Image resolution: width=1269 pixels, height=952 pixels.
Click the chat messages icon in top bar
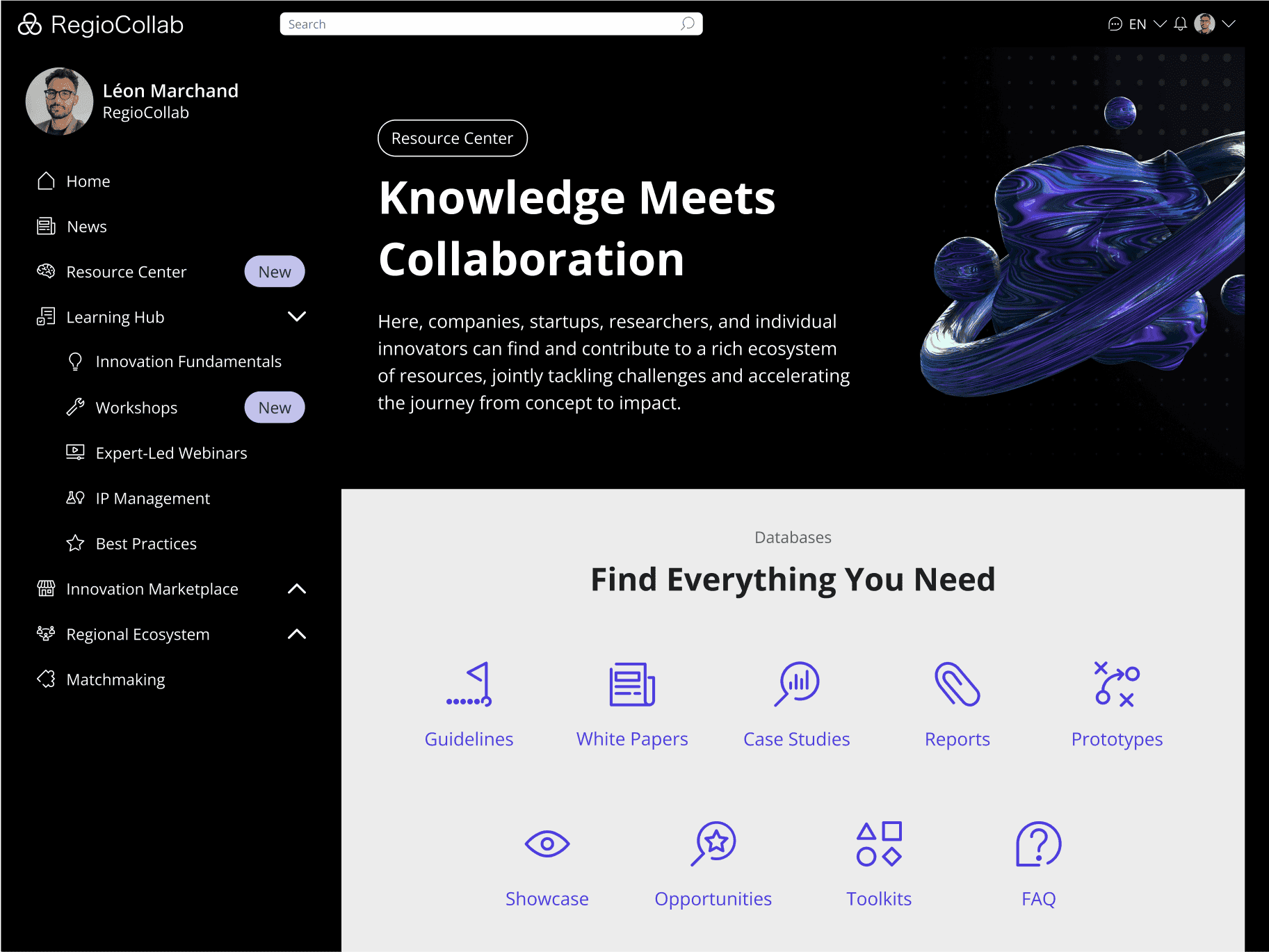point(1115,24)
